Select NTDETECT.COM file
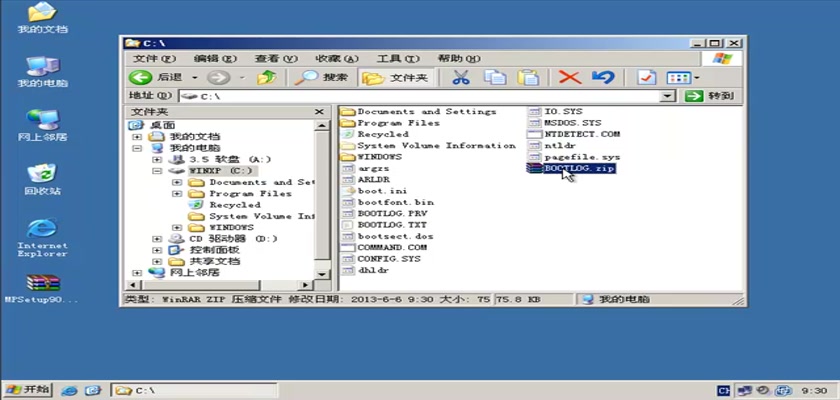The height and width of the screenshot is (400, 840). click(582, 134)
